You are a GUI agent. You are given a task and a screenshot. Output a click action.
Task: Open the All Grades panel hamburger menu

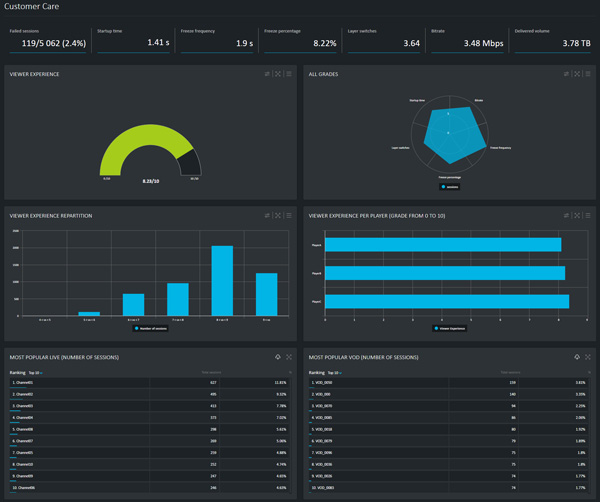pyautogui.click(x=588, y=74)
